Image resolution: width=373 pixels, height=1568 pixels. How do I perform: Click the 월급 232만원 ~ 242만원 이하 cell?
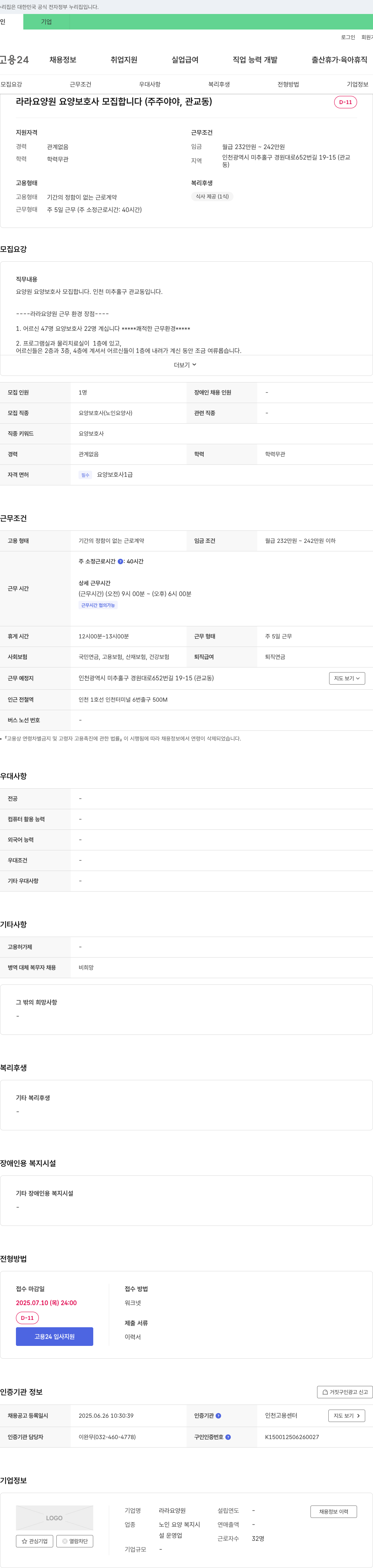pyautogui.click(x=300, y=541)
